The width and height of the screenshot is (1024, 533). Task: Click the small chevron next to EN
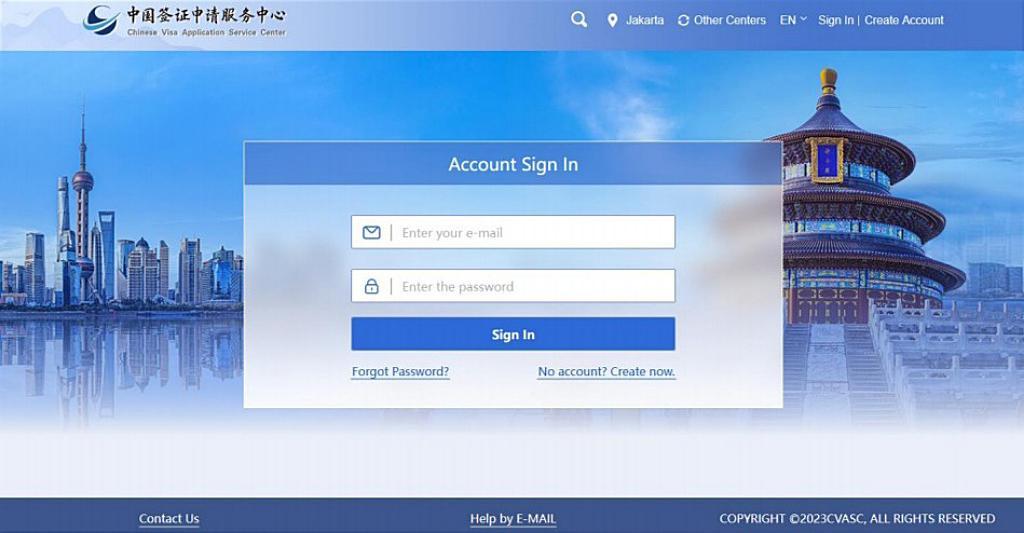pyautogui.click(x=803, y=19)
